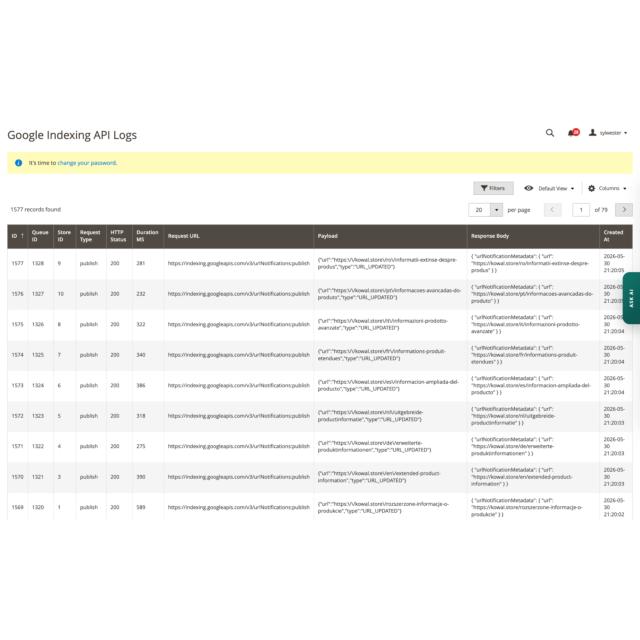Click the eye icon for Default View
The height and width of the screenshot is (640, 640).
pyautogui.click(x=529, y=188)
